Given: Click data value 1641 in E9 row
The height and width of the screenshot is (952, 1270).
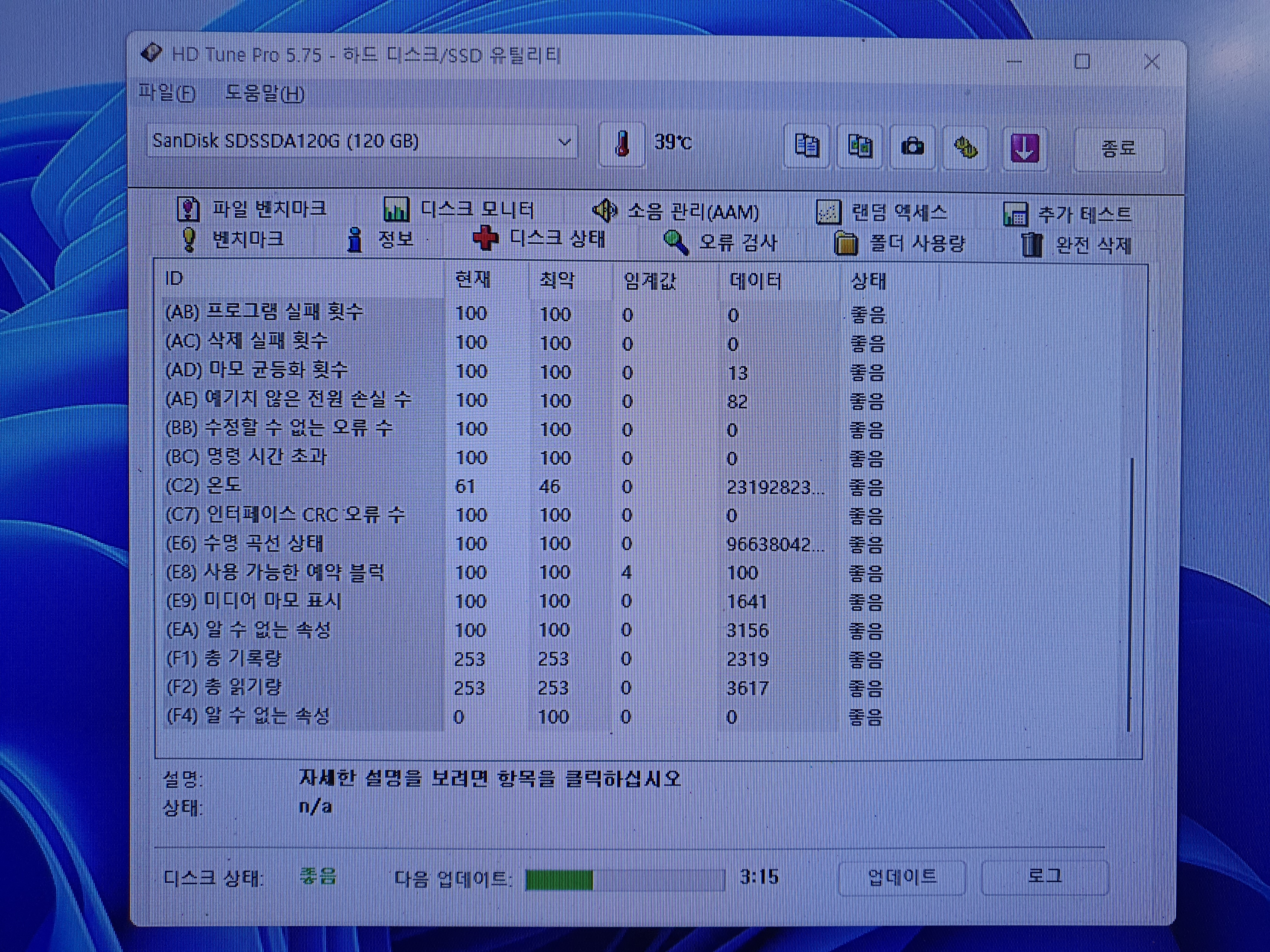Looking at the screenshot, I should click(747, 601).
